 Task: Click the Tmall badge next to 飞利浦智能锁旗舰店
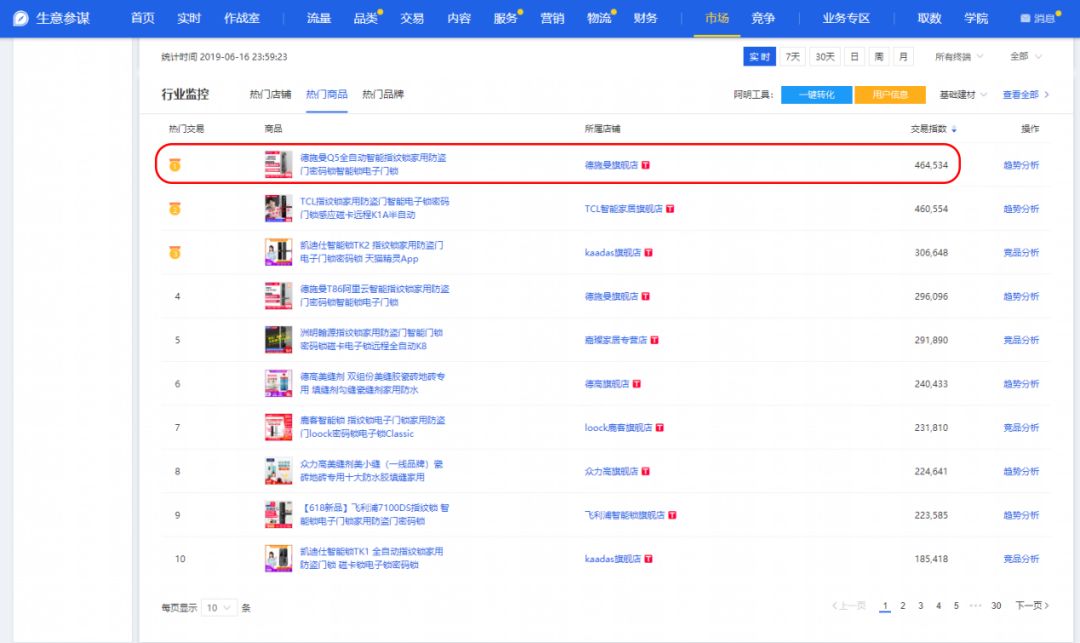pyautogui.click(x=672, y=515)
